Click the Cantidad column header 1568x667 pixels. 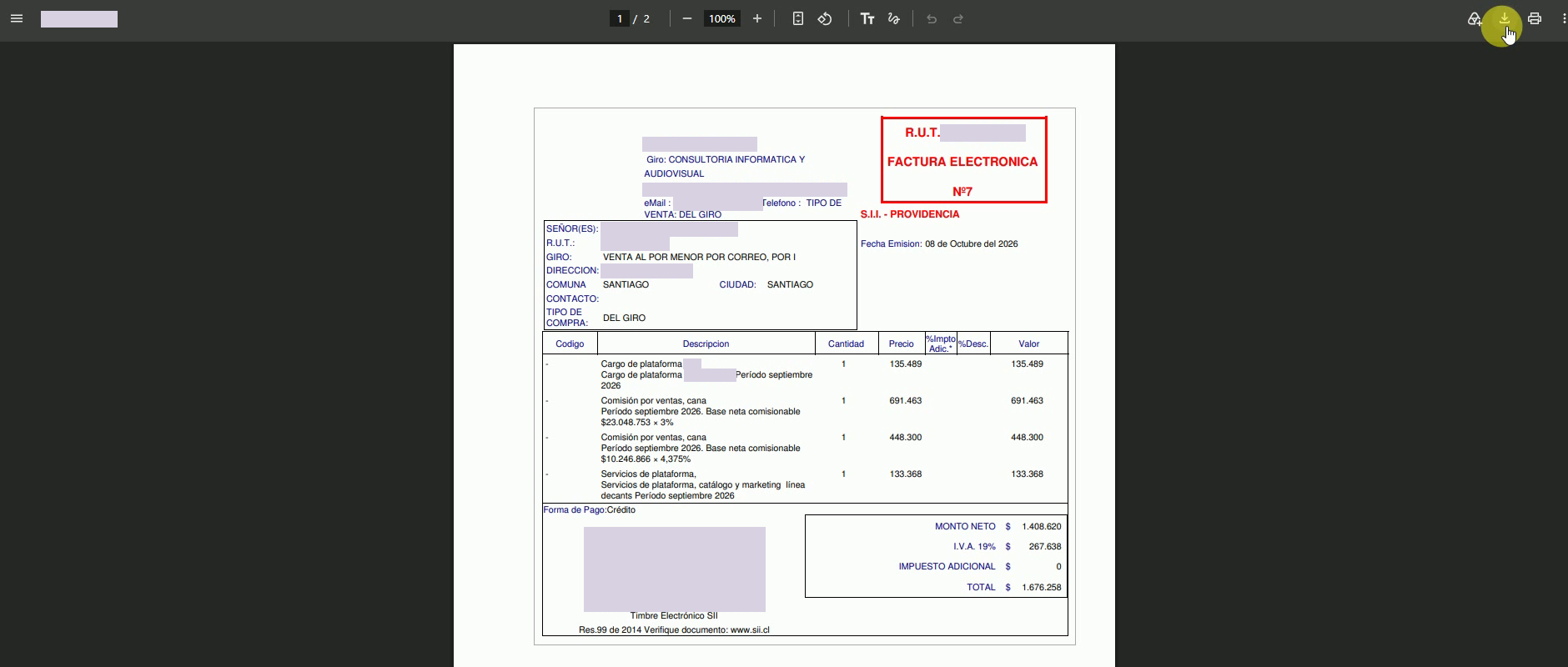[x=846, y=344]
